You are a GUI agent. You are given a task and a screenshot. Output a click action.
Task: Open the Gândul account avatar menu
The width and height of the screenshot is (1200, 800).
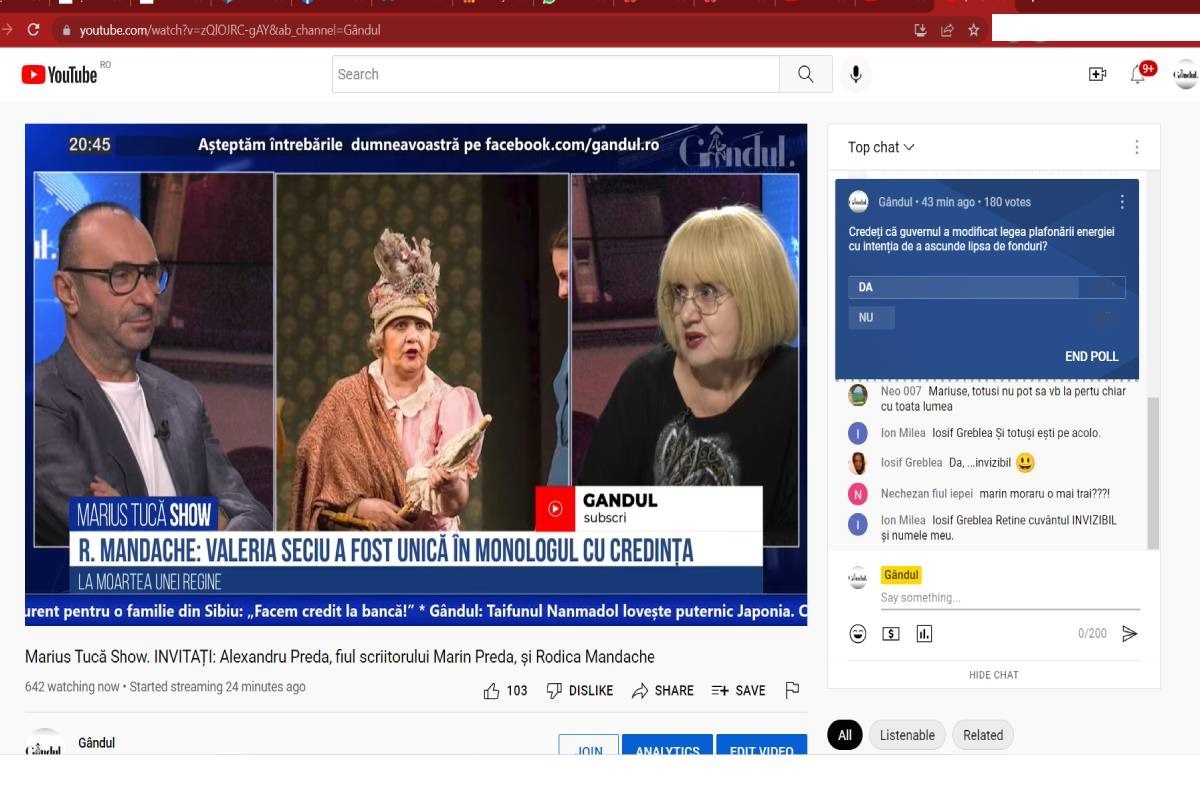1185,74
